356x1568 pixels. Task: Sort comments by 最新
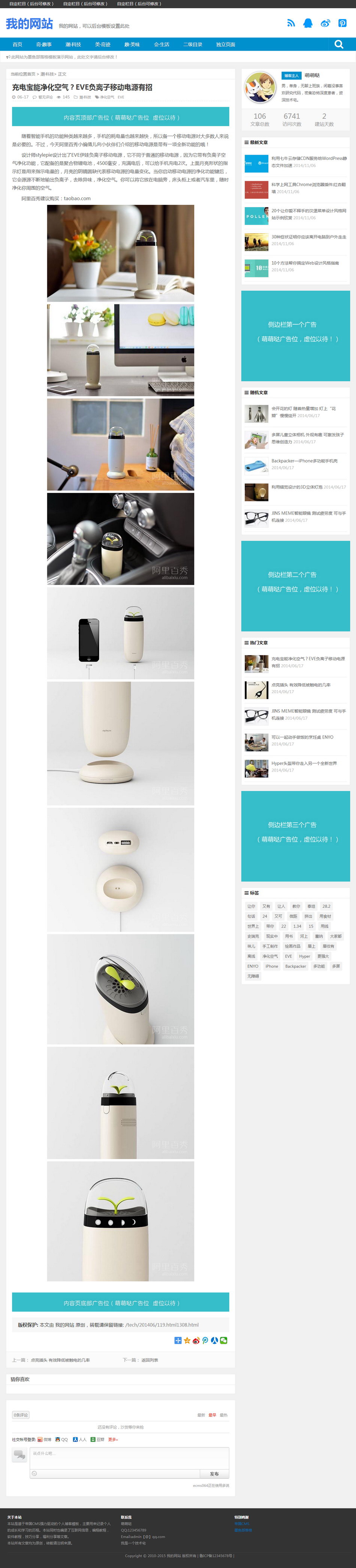[x=201, y=1415]
